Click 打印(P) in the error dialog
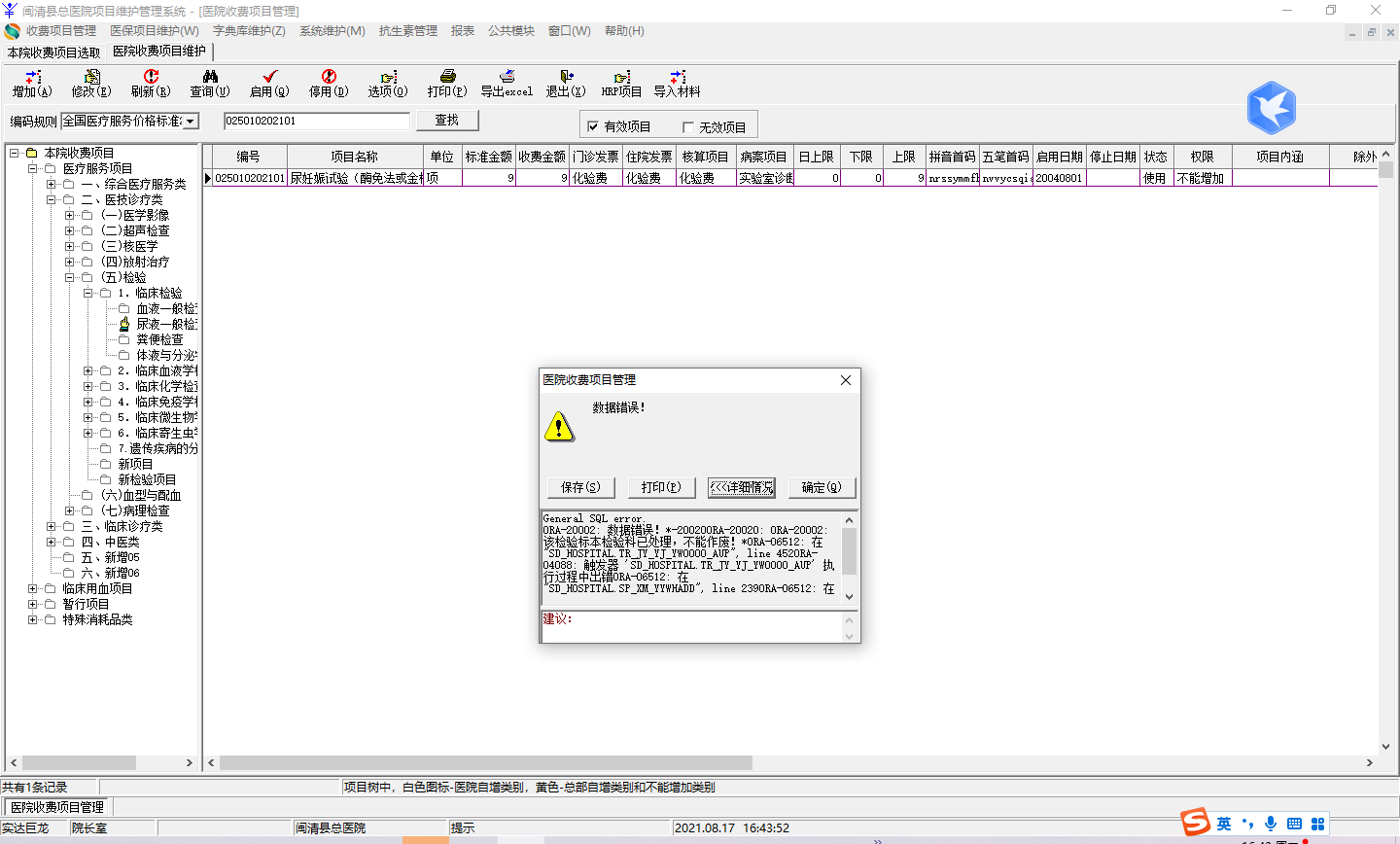 (x=661, y=487)
